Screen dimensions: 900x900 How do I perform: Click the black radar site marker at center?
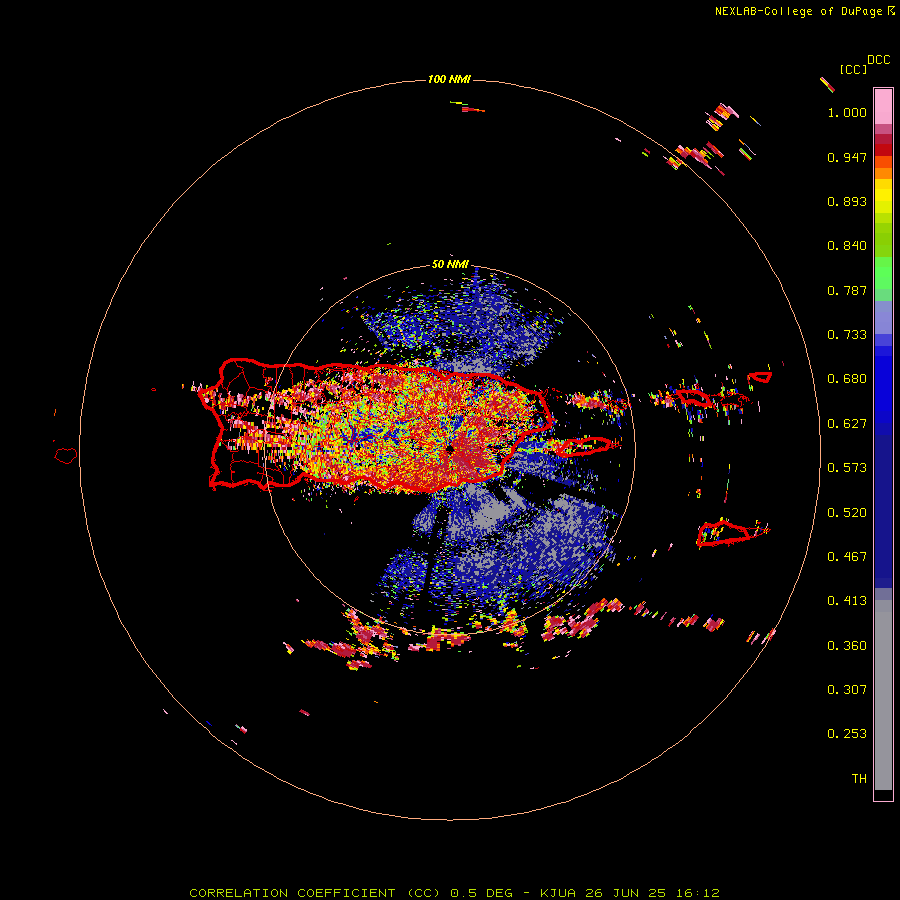coord(450,449)
